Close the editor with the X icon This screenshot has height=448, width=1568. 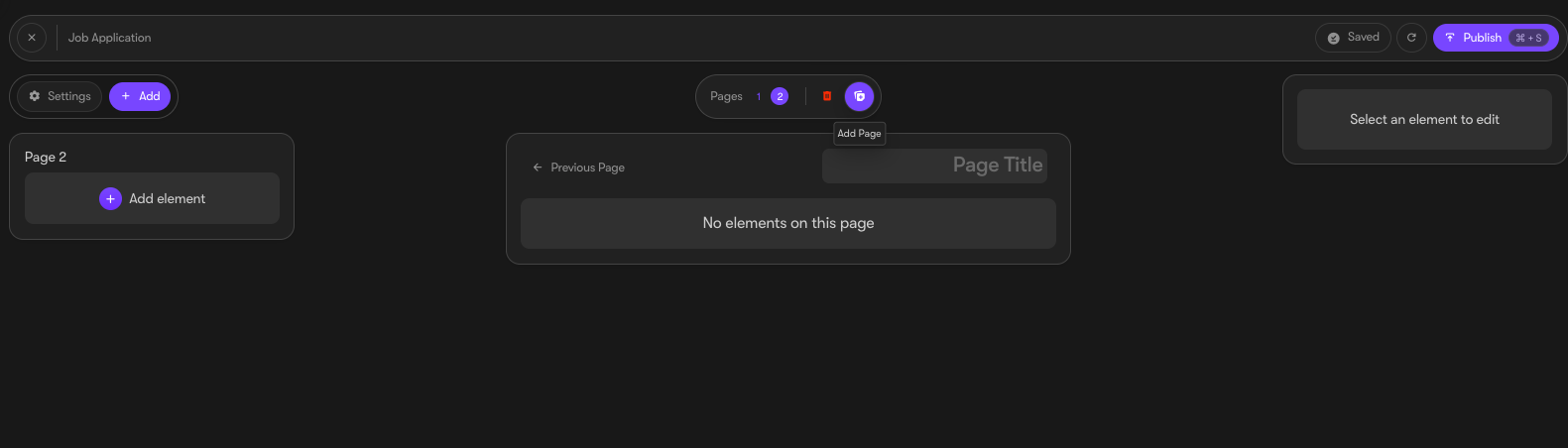(x=32, y=38)
